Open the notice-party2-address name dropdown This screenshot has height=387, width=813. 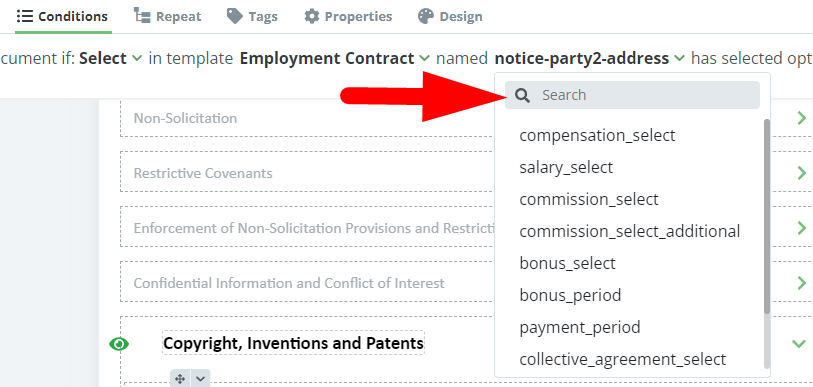[590, 59]
